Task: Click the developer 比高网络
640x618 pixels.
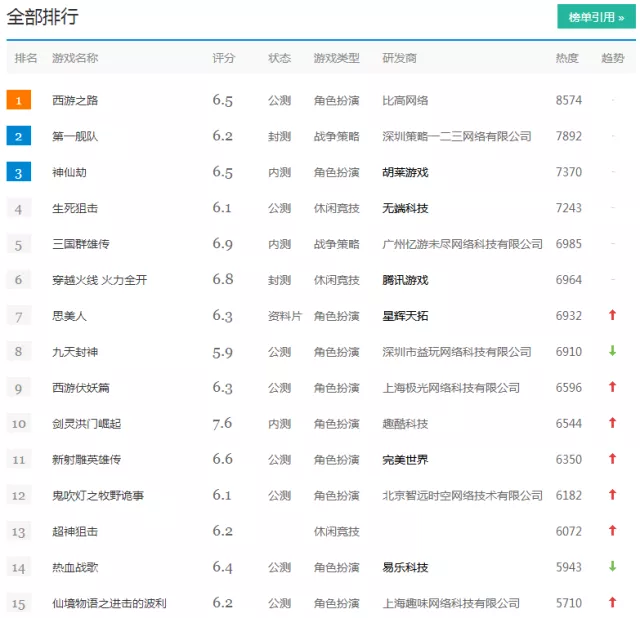Action: tap(405, 100)
